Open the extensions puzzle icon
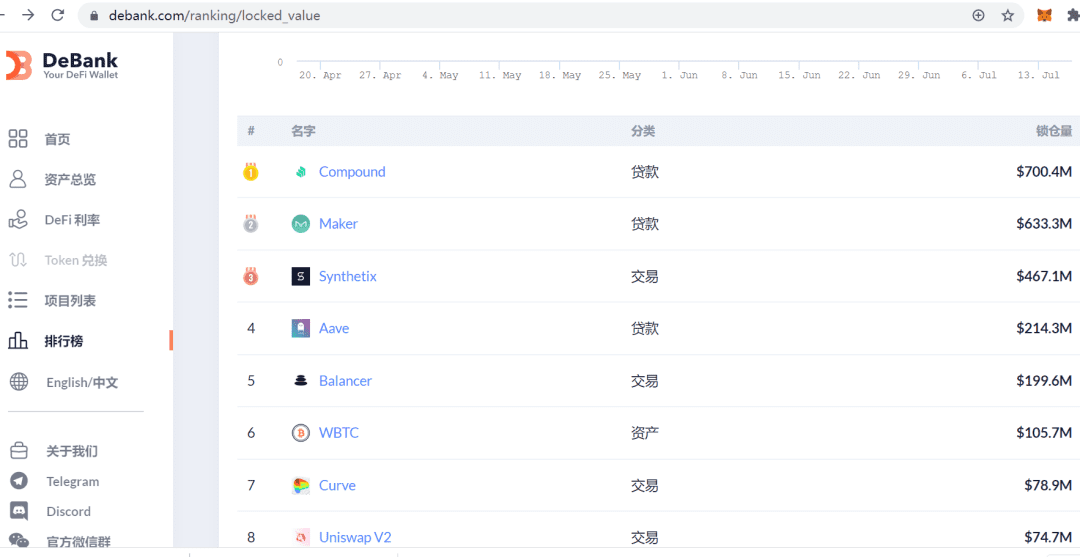 pyautogui.click(x=1073, y=15)
